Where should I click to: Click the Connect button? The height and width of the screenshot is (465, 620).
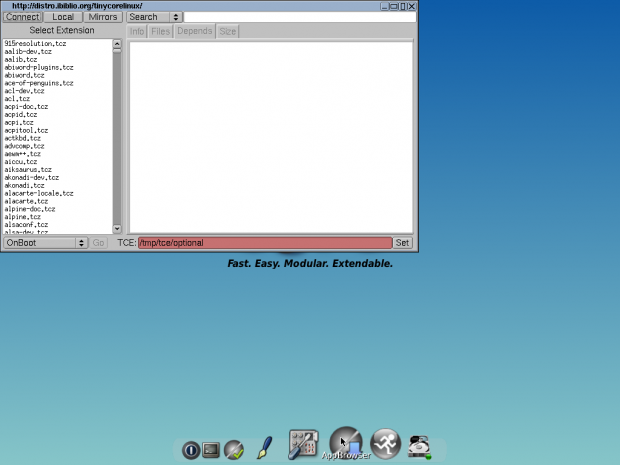[x=23, y=17]
